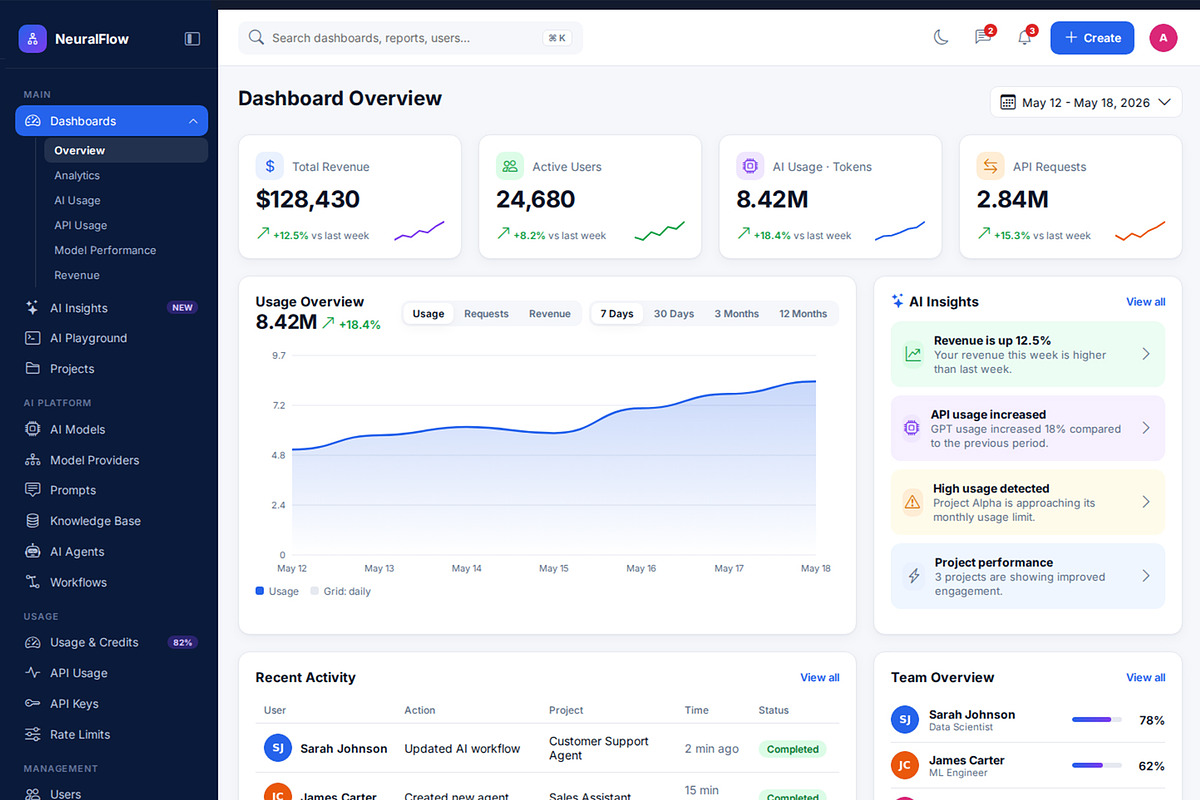Switch chart to the Requests tab

point(486,314)
